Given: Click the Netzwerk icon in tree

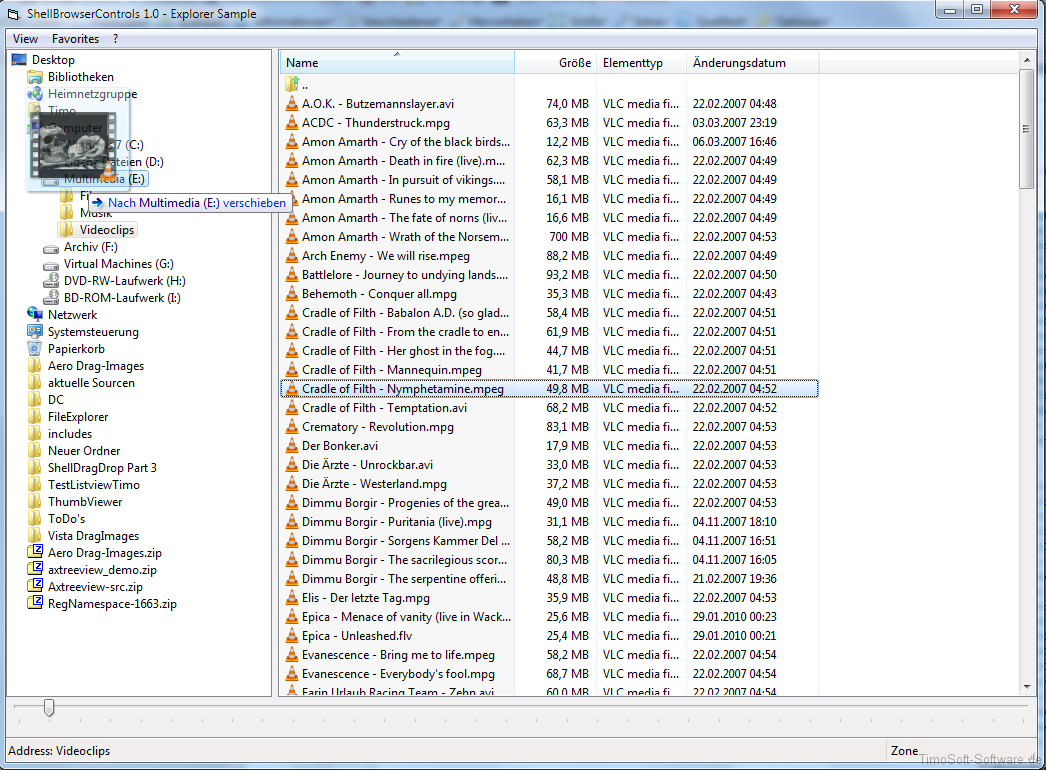Looking at the screenshot, I should (x=35, y=314).
